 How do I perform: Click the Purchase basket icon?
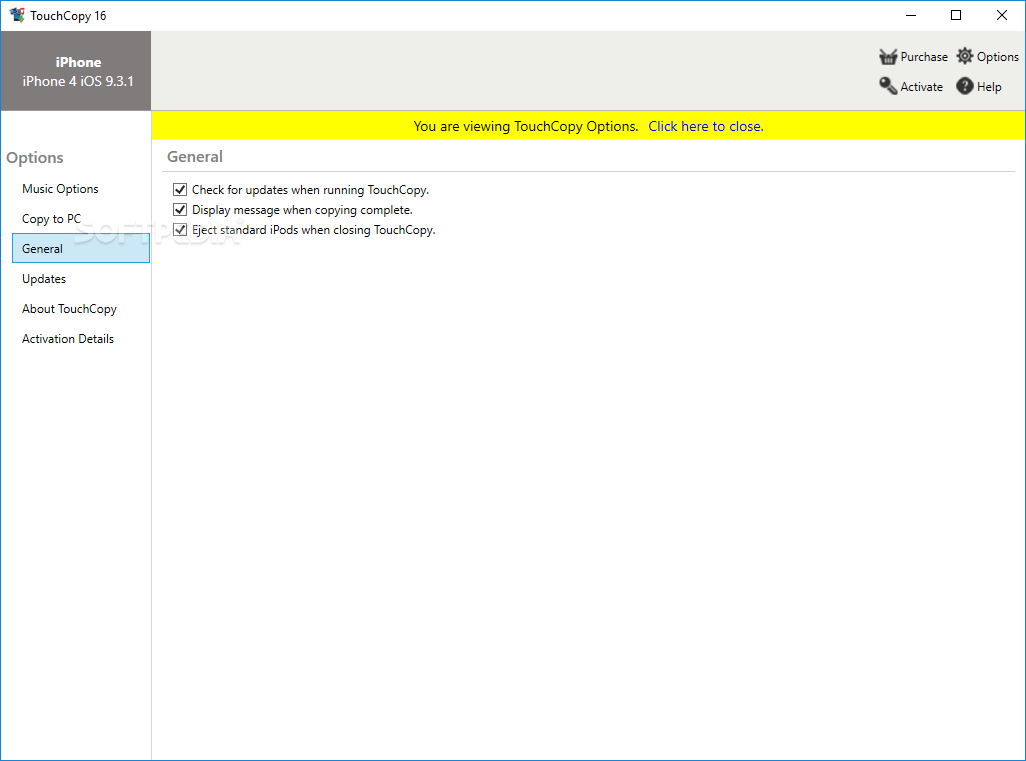point(888,57)
